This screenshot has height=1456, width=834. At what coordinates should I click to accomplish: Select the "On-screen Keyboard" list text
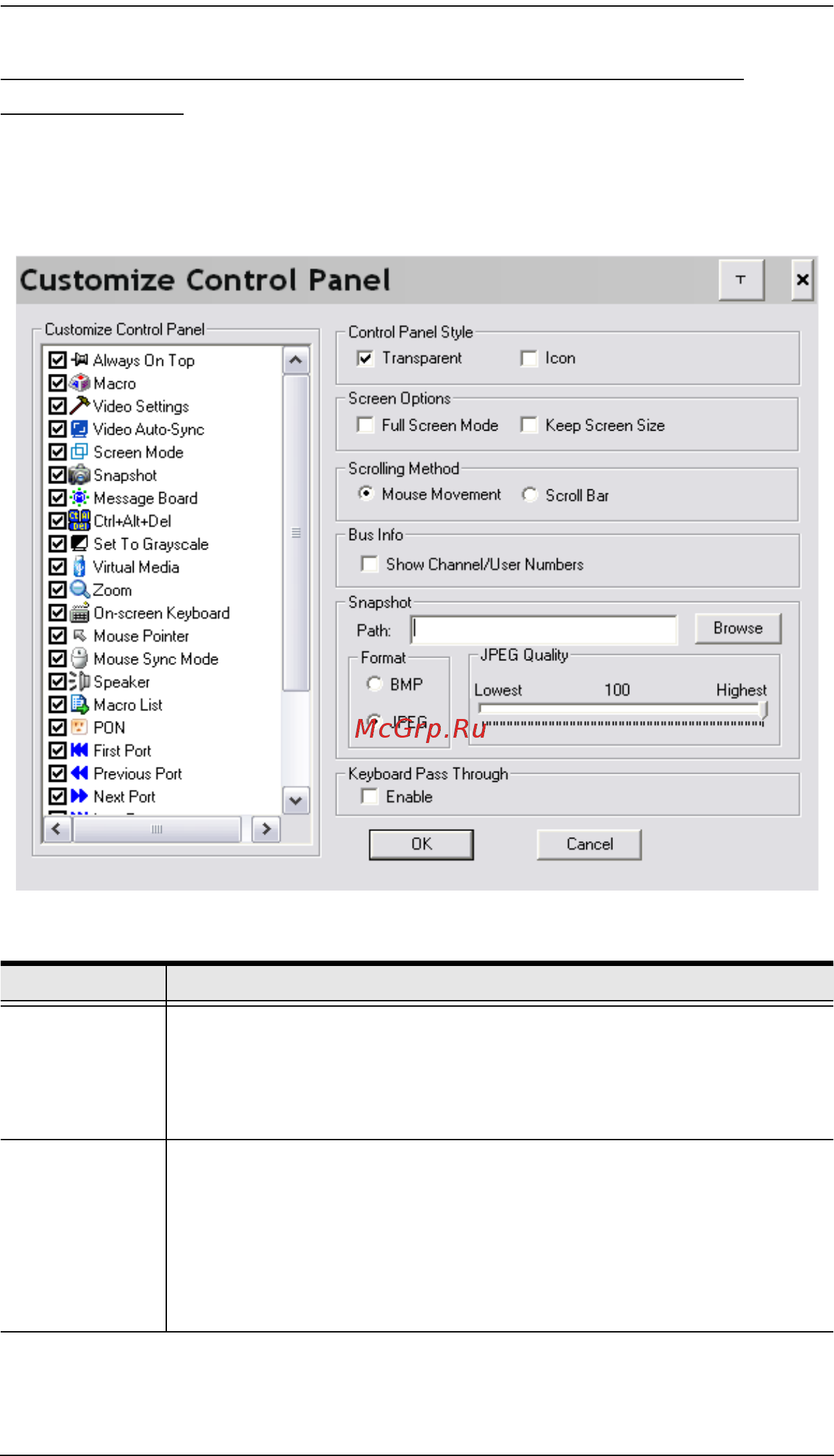(x=162, y=613)
